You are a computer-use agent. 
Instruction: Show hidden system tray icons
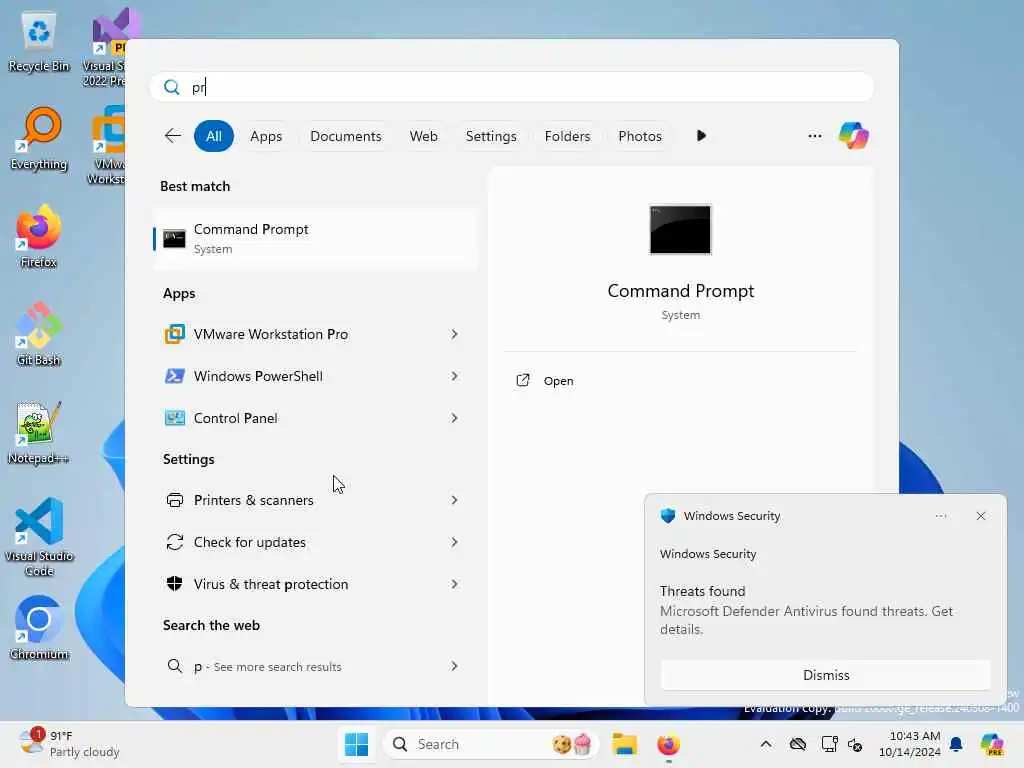coord(766,744)
